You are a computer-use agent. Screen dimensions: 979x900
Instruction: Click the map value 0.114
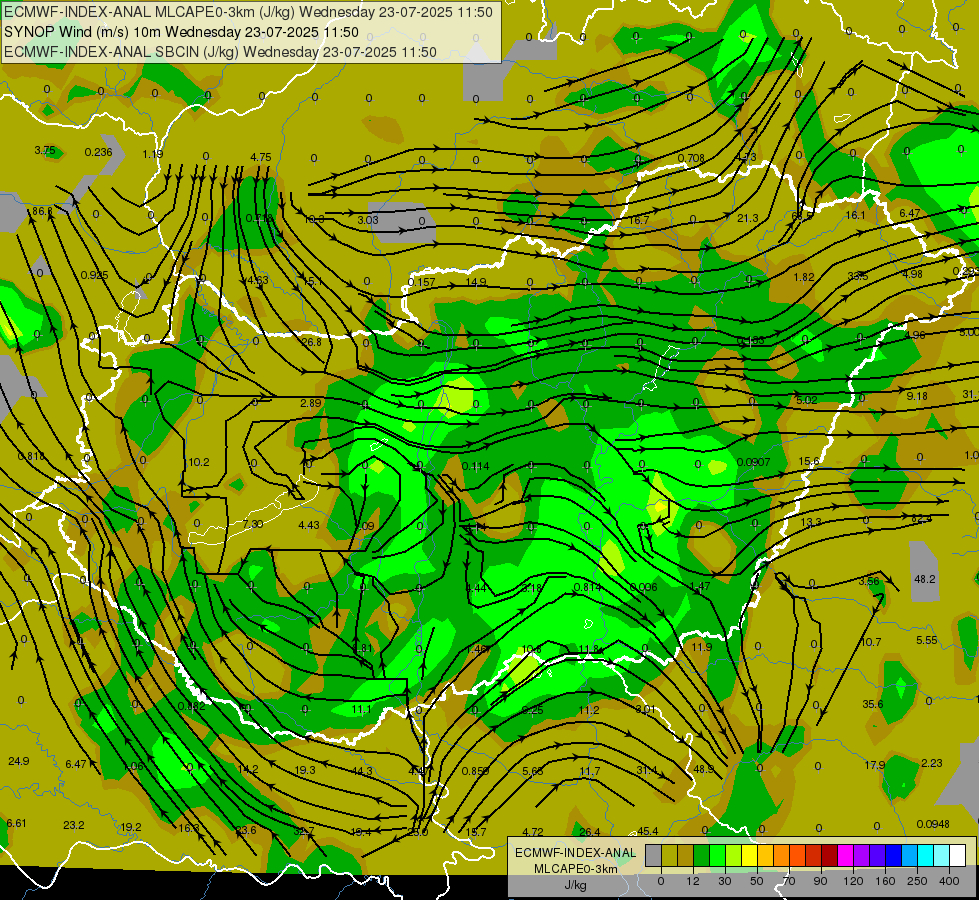point(475,466)
